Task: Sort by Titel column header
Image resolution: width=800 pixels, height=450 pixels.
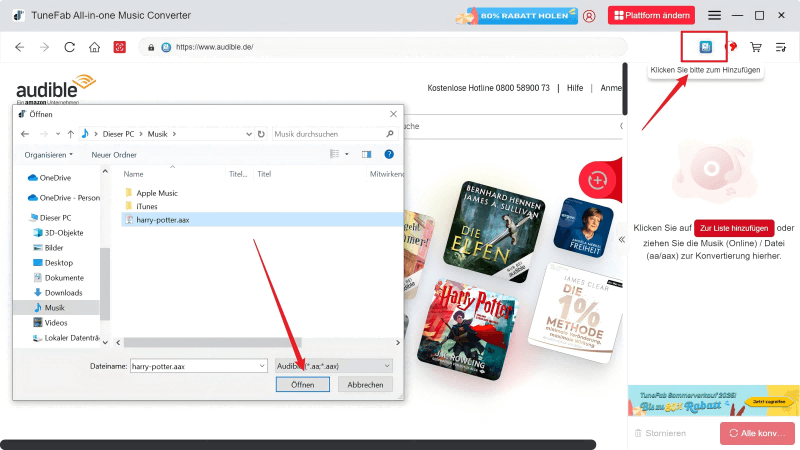Action: coord(264,174)
